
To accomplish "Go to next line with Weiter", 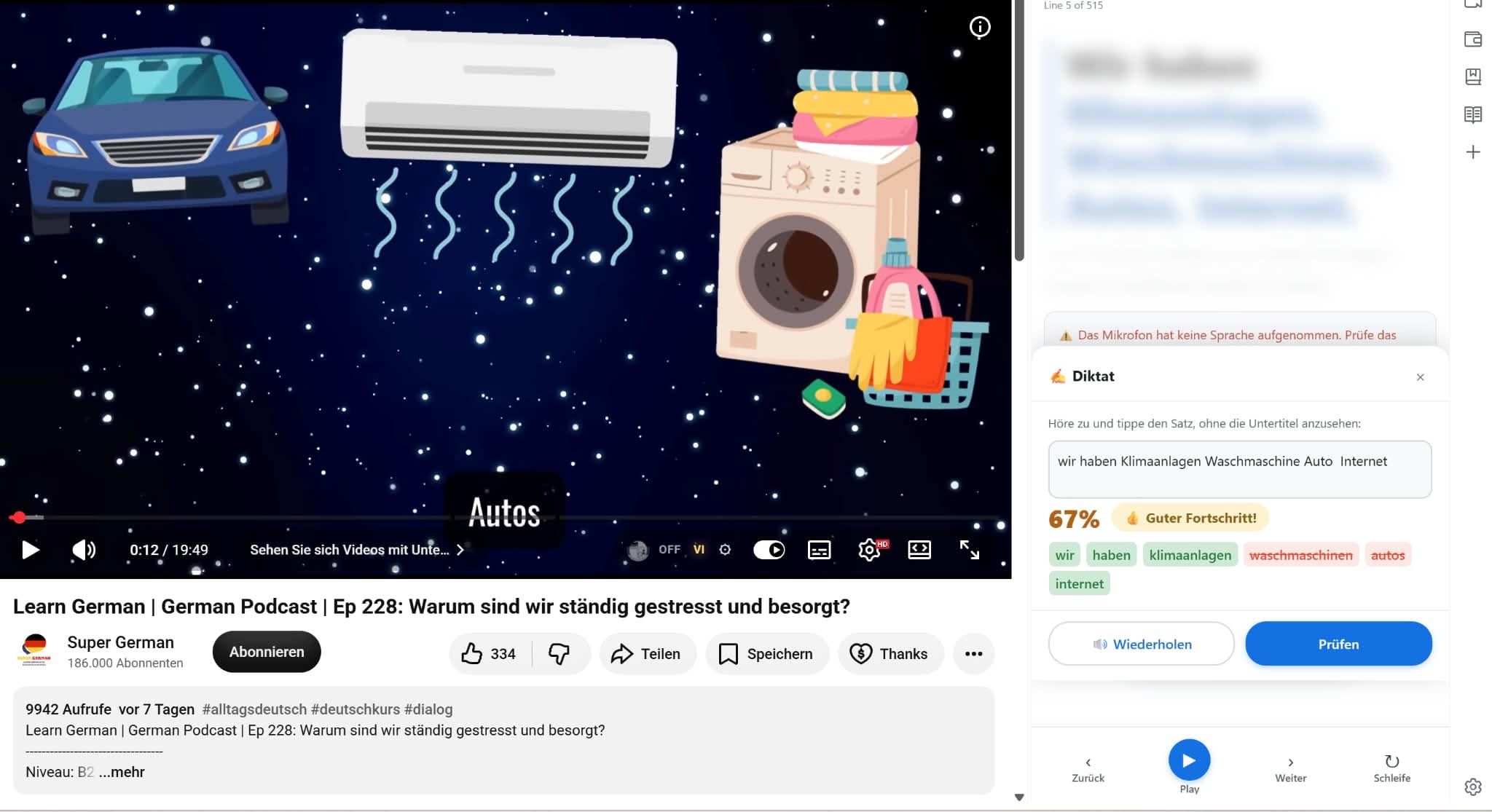I will click(x=1290, y=769).
